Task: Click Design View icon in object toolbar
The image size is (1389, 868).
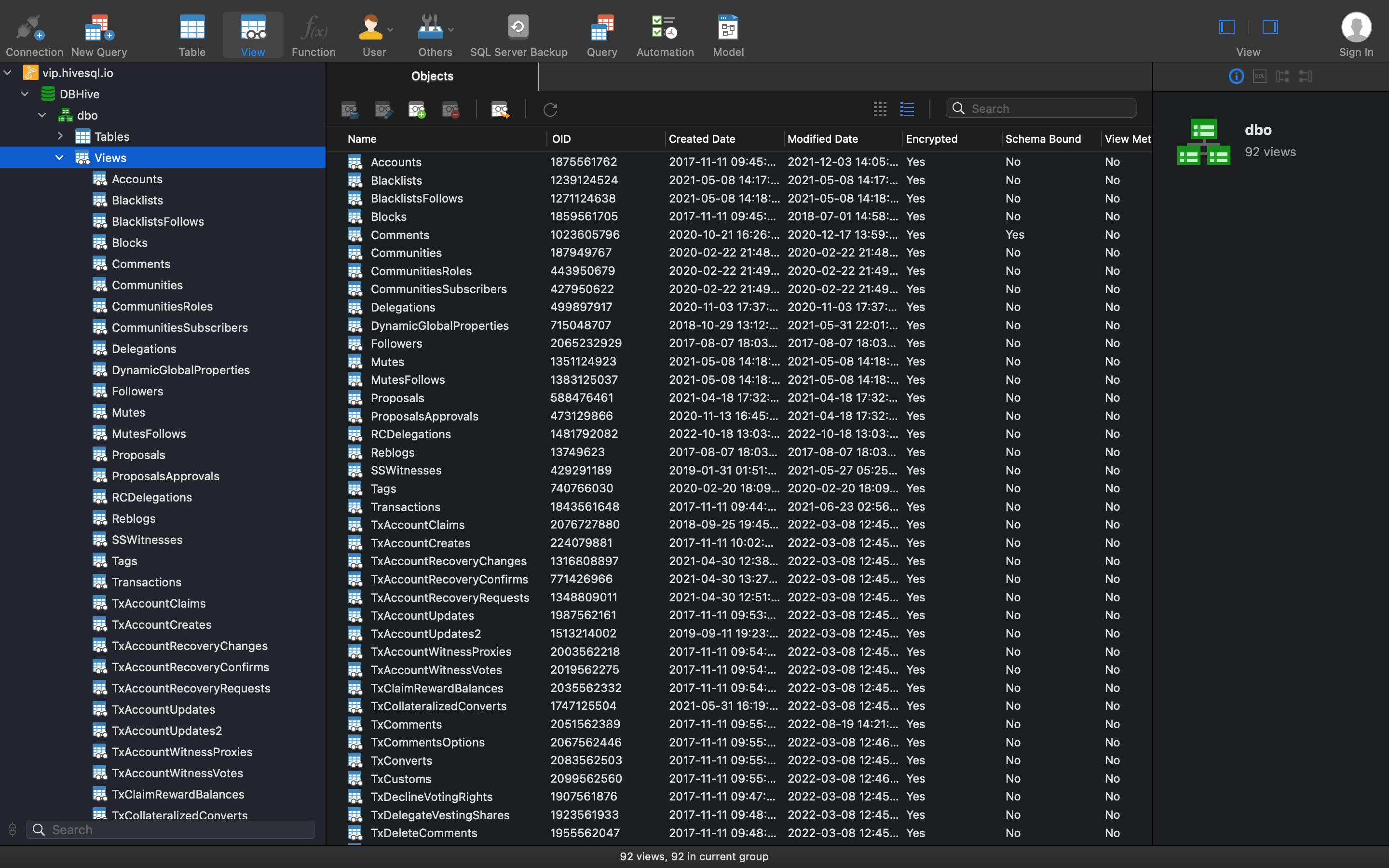Action: pyautogui.click(x=383, y=109)
